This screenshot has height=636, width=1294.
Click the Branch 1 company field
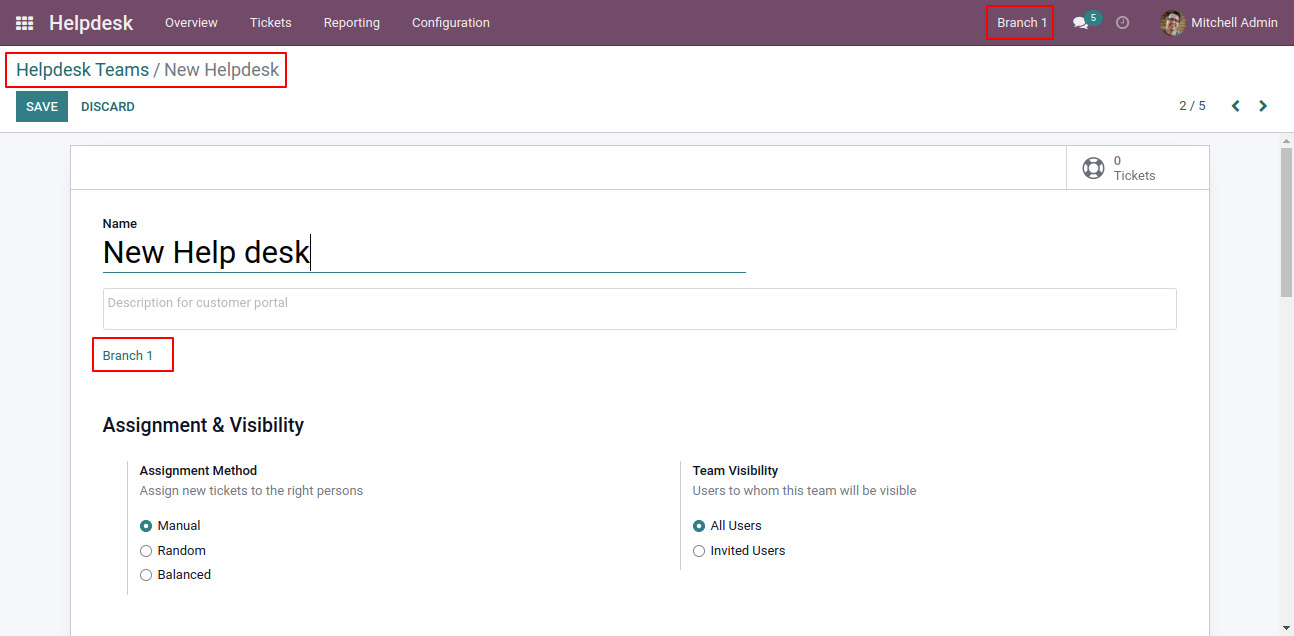click(x=128, y=356)
